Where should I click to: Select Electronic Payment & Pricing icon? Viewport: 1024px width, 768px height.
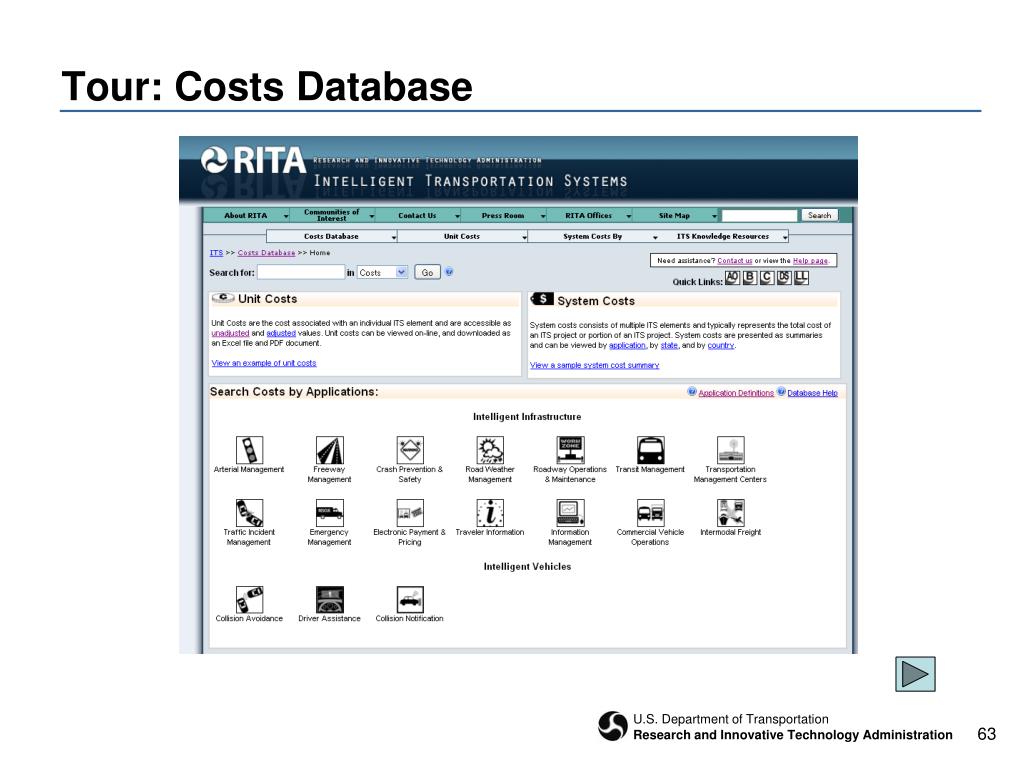click(x=409, y=513)
